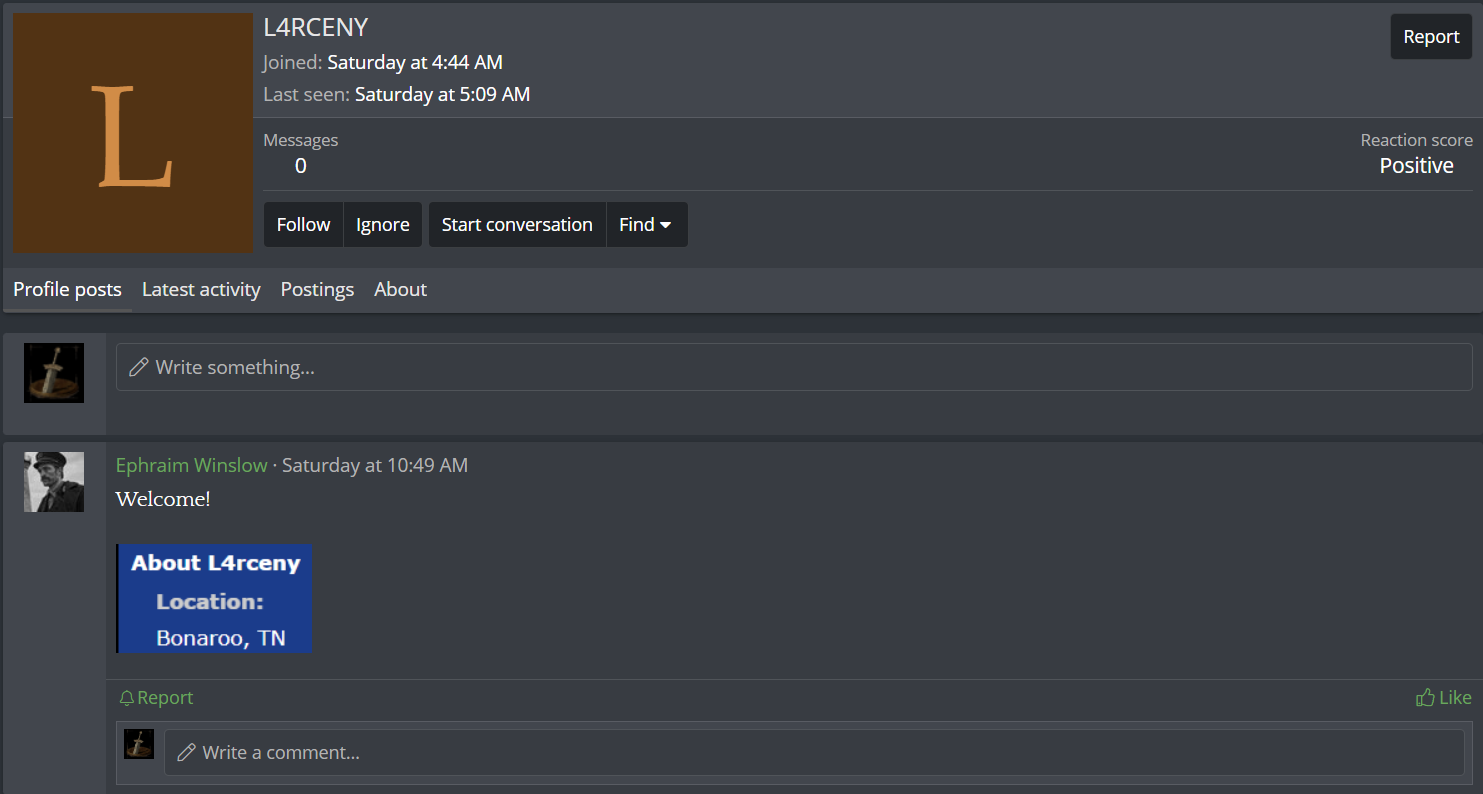Follow user L4RCENY
The width and height of the screenshot is (1483, 794).
(x=303, y=224)
